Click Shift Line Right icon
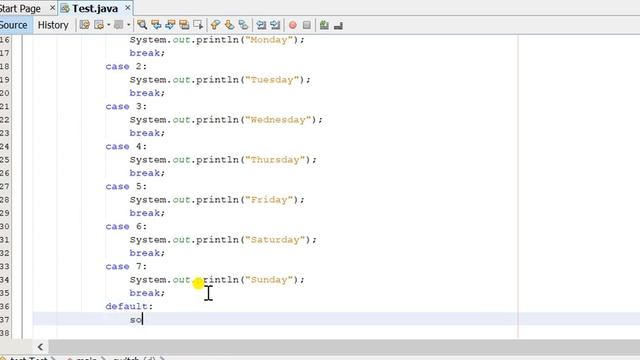640x360 pixels. 275,25
